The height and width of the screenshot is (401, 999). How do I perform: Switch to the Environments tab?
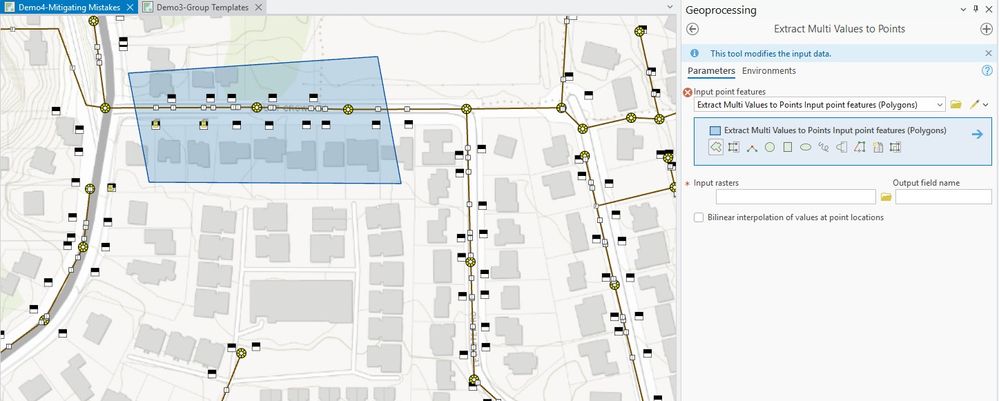point(769,71)
